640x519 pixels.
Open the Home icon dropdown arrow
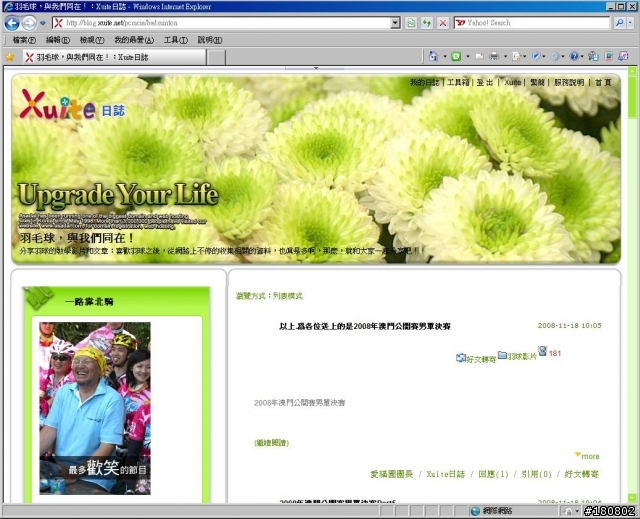pos(445,57)
